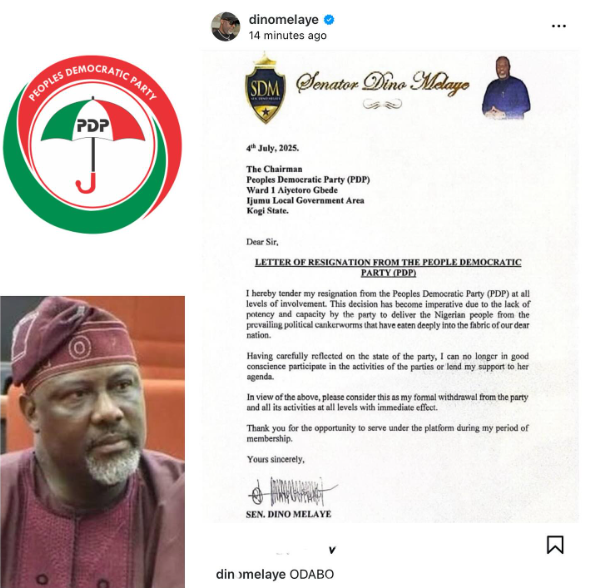Screen dimensions: 594x588
Task: Save the post with the bookmark icon
Action: 555,544
